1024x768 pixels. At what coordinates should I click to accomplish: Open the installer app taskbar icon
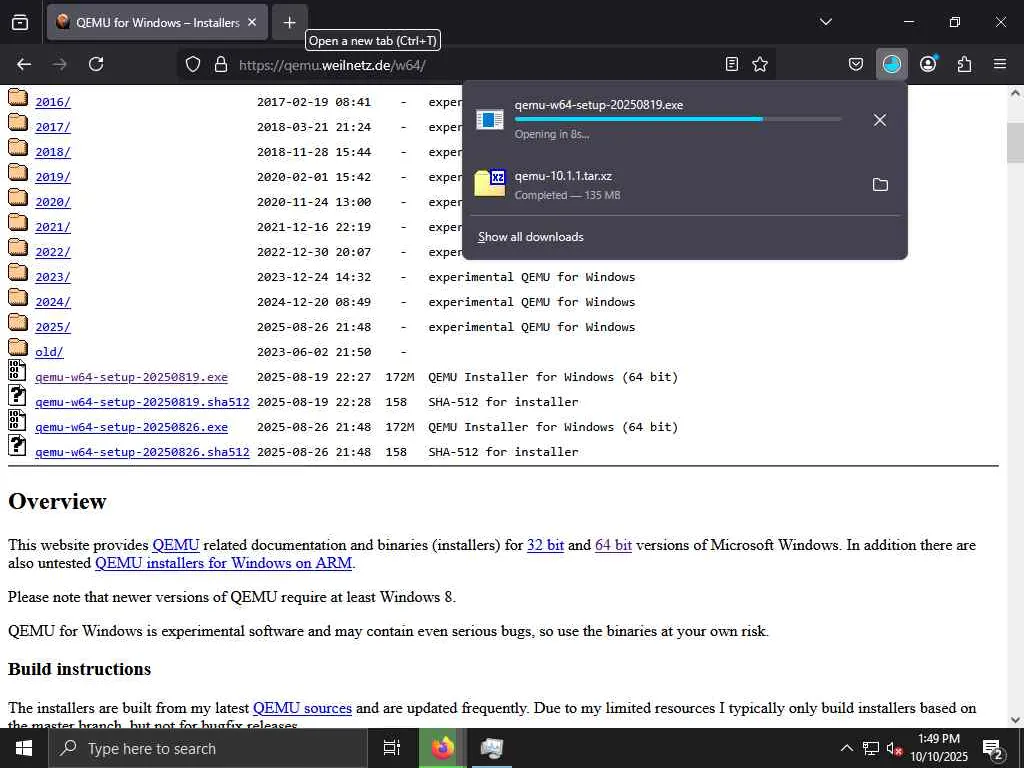pos(491,748)
